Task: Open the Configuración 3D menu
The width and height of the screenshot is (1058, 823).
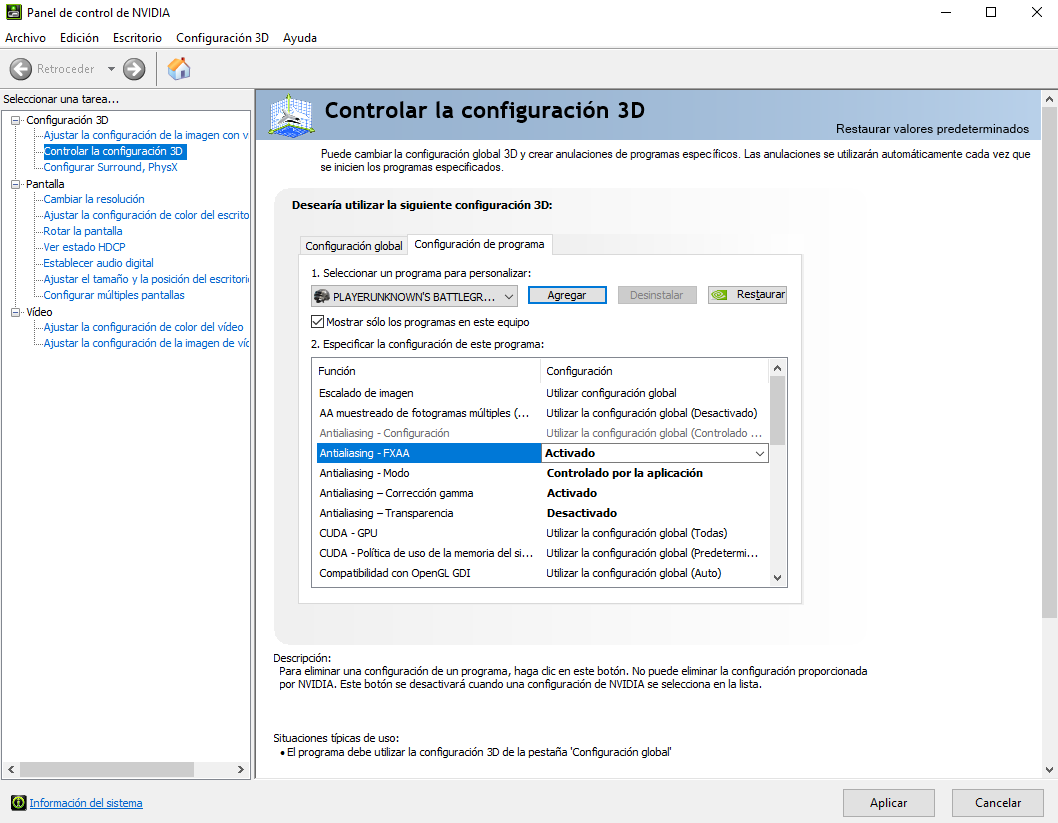Action: (x=222, y=38)
